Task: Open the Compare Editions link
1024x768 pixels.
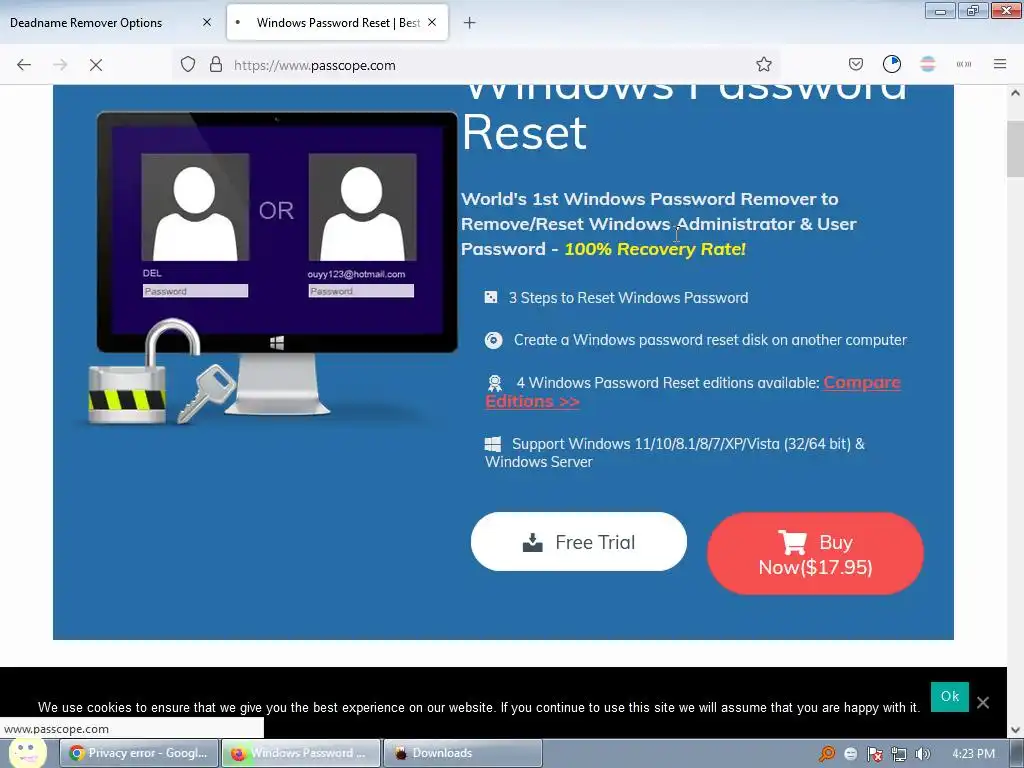Action: 693,392
